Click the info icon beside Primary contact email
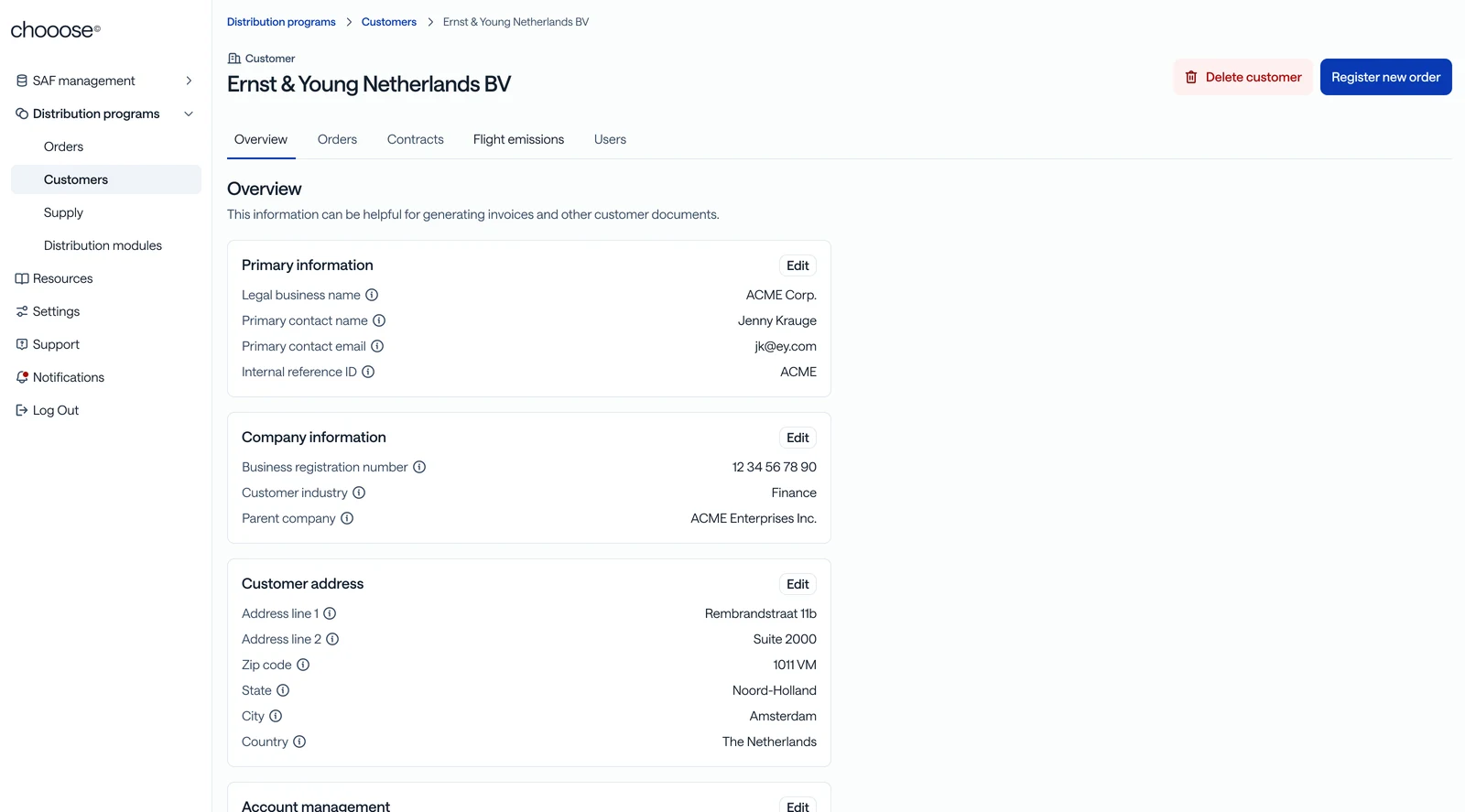Image resolution: width=1465 pixels, height=812 pixels. click(x=377, y=346)
